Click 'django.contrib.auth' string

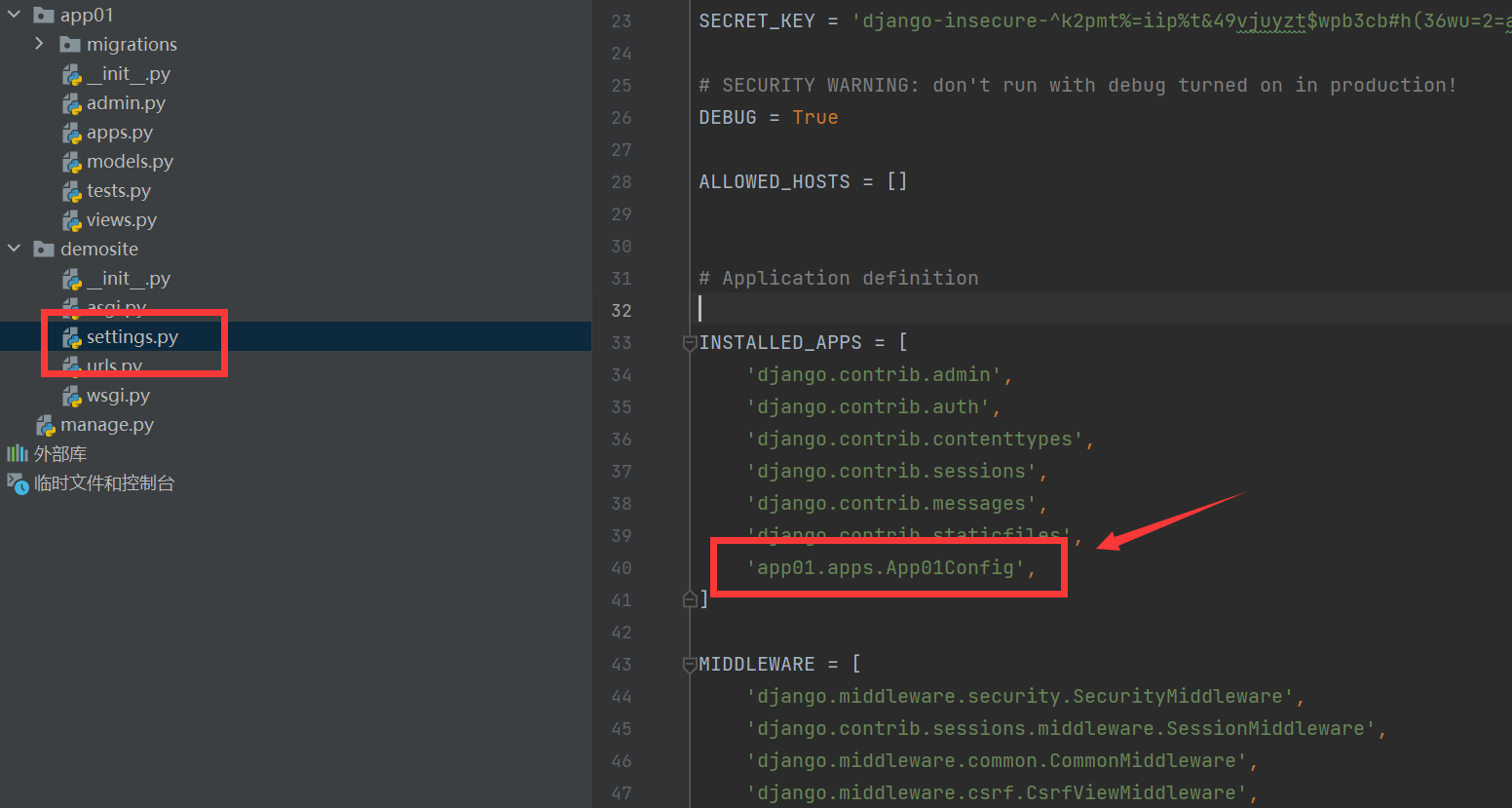point(868,406)
